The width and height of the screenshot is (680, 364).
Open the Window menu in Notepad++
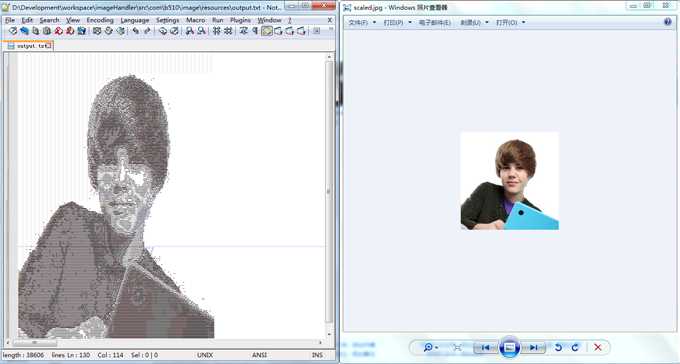269,20
